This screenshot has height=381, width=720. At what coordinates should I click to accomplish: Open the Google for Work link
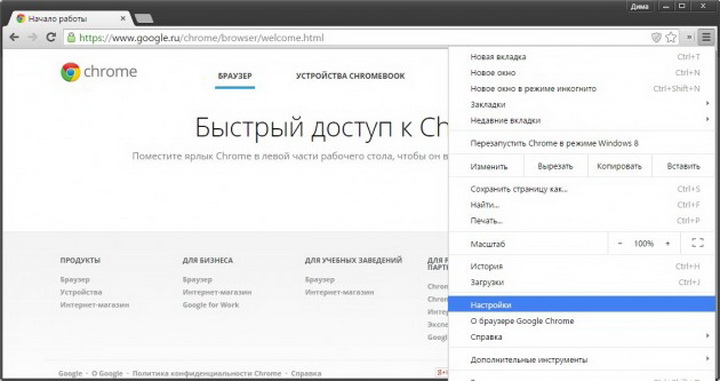click(x=211, y=305)
